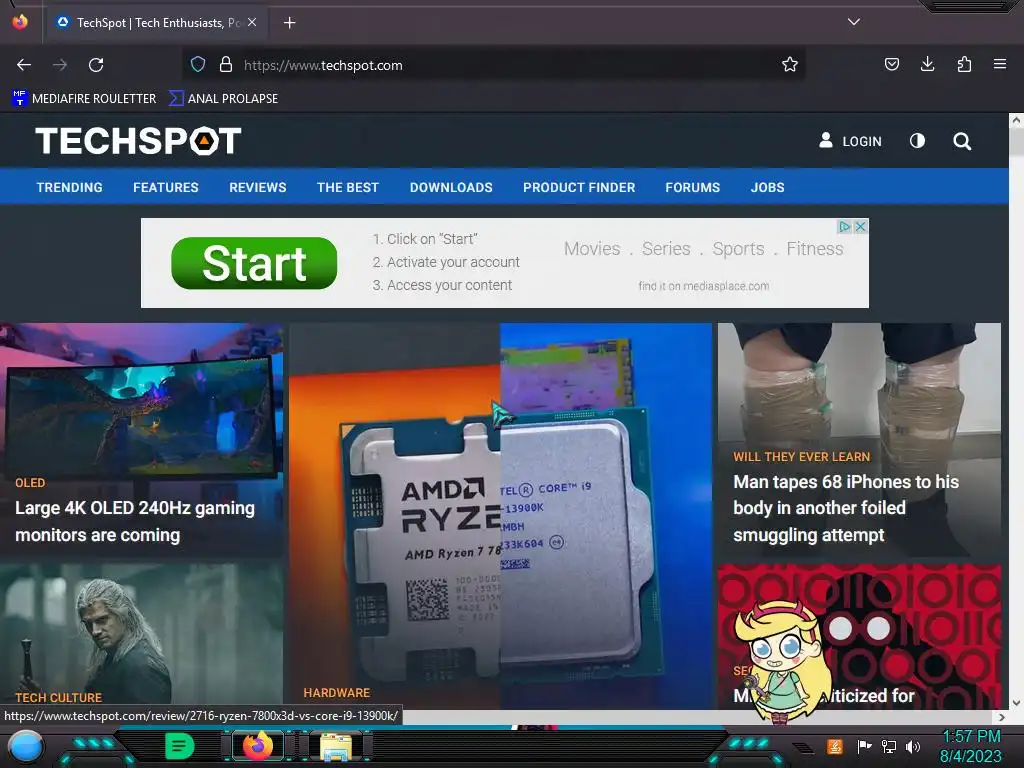This screenshot has height=768, width=1024.
Task: Click the orange tray application icon
Action: (x=835, y=746)
